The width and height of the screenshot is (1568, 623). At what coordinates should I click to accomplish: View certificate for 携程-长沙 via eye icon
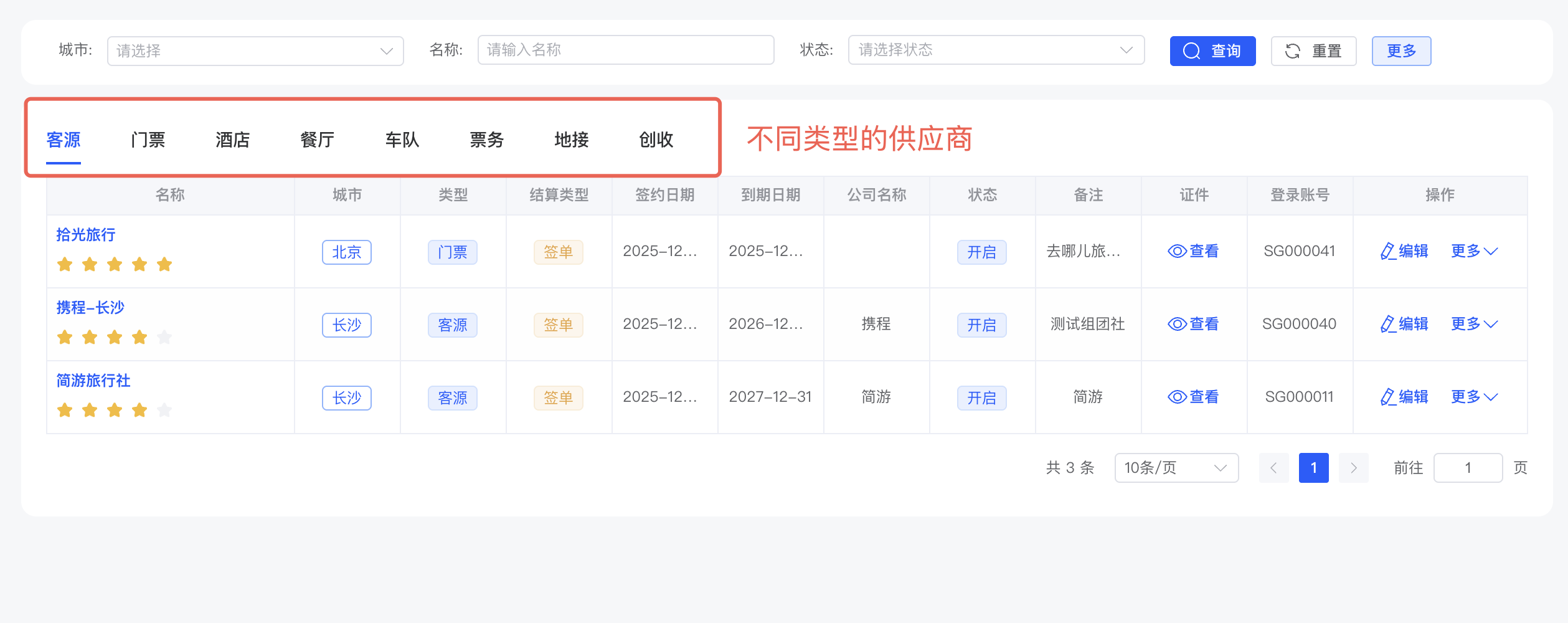coord(1176,325)
